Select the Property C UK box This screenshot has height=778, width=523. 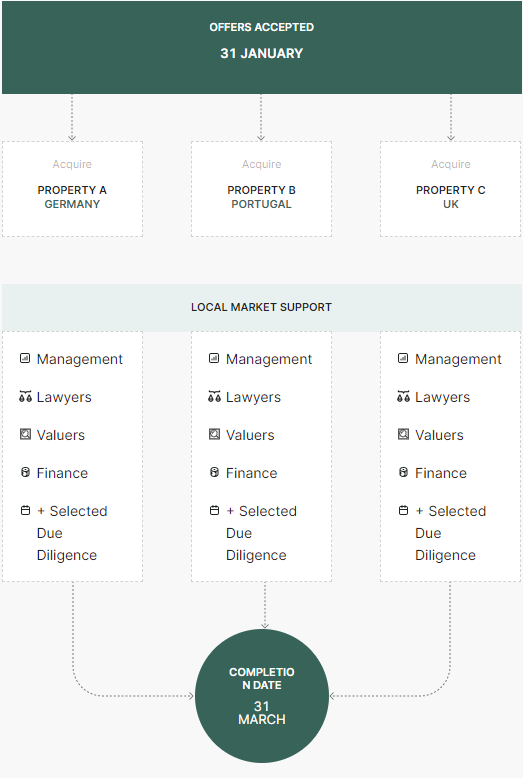point(451,189)
